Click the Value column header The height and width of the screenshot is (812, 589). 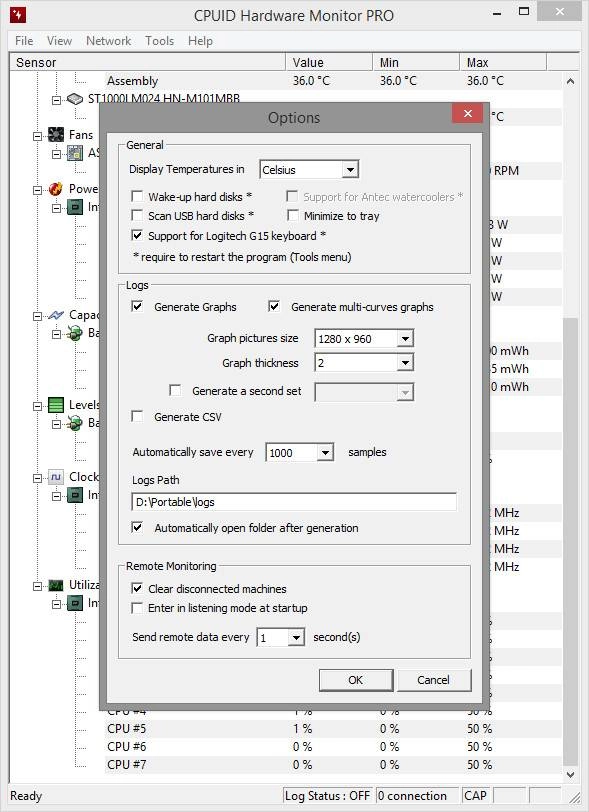tap(329, 63)
